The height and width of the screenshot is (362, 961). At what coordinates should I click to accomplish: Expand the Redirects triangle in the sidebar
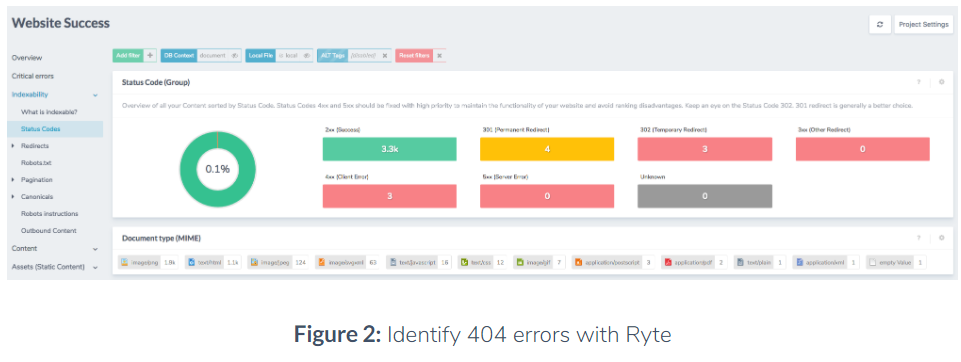[x=13, y=146]
